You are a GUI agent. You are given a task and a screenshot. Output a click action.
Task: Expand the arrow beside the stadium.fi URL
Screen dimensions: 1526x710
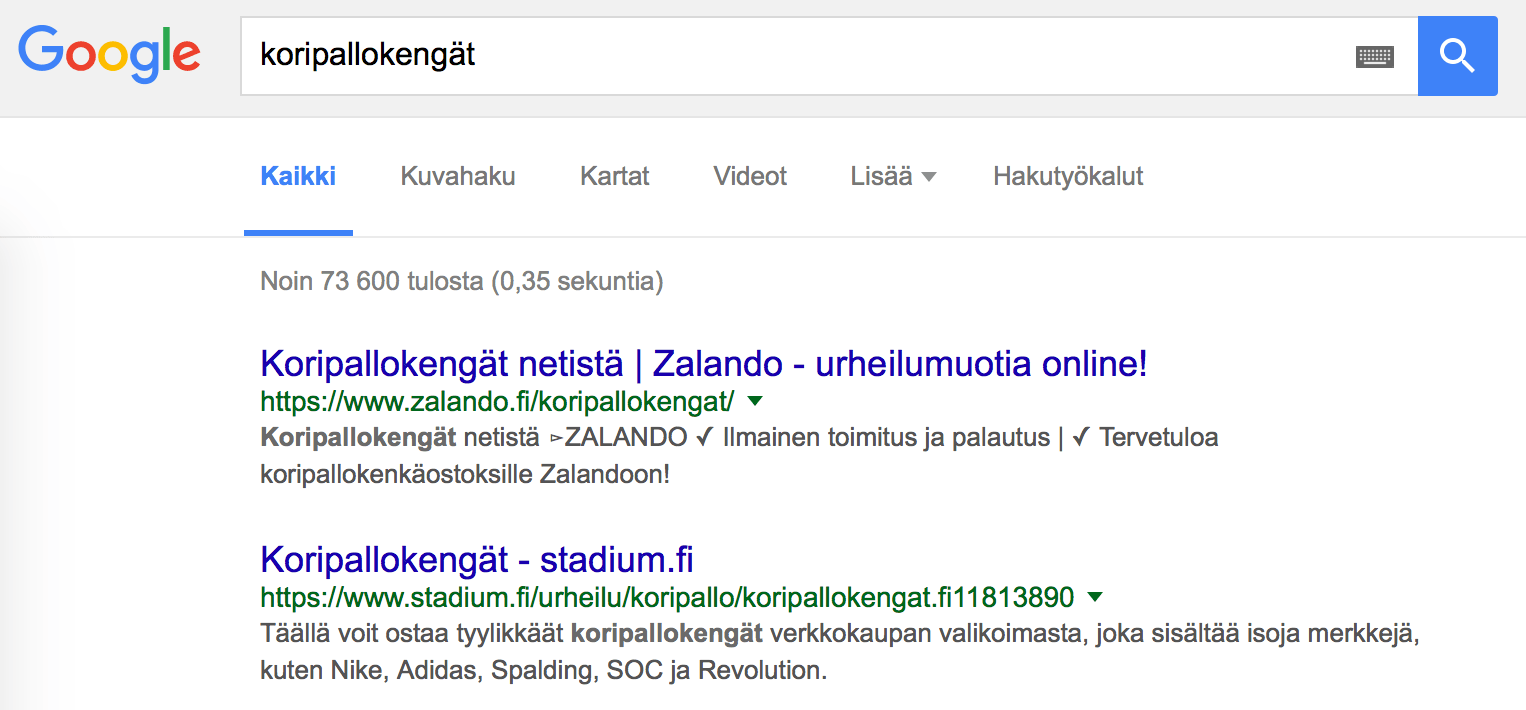point(1095,597)
